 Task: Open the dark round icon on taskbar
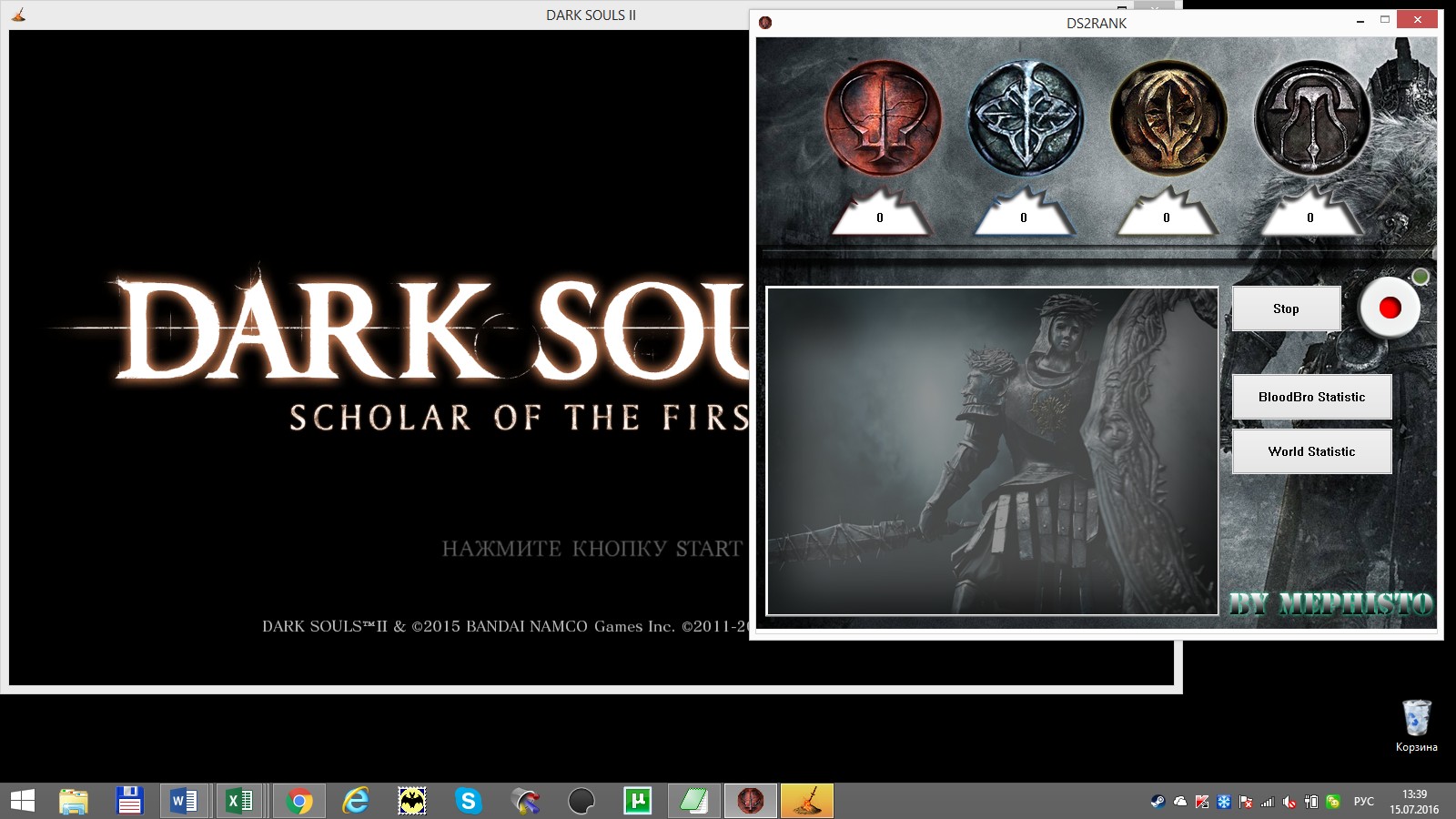(581, 801)
